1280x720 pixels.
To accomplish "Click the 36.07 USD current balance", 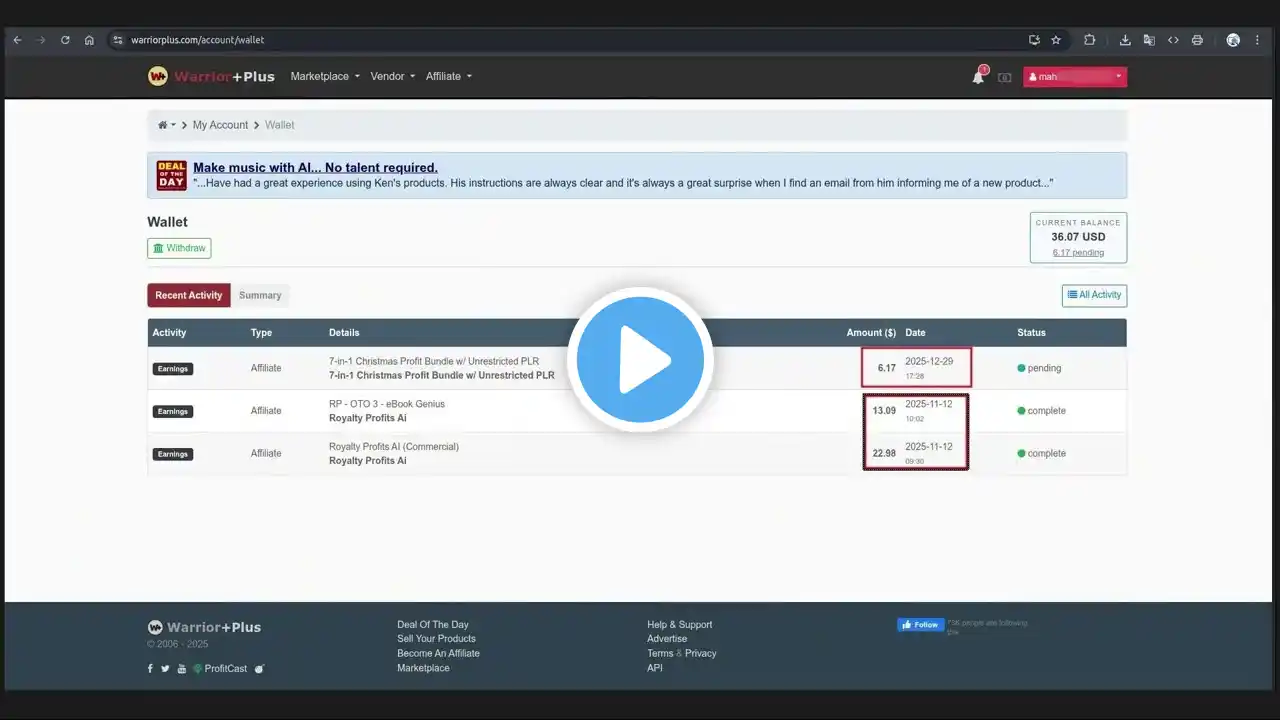I will pos(1078,237).
